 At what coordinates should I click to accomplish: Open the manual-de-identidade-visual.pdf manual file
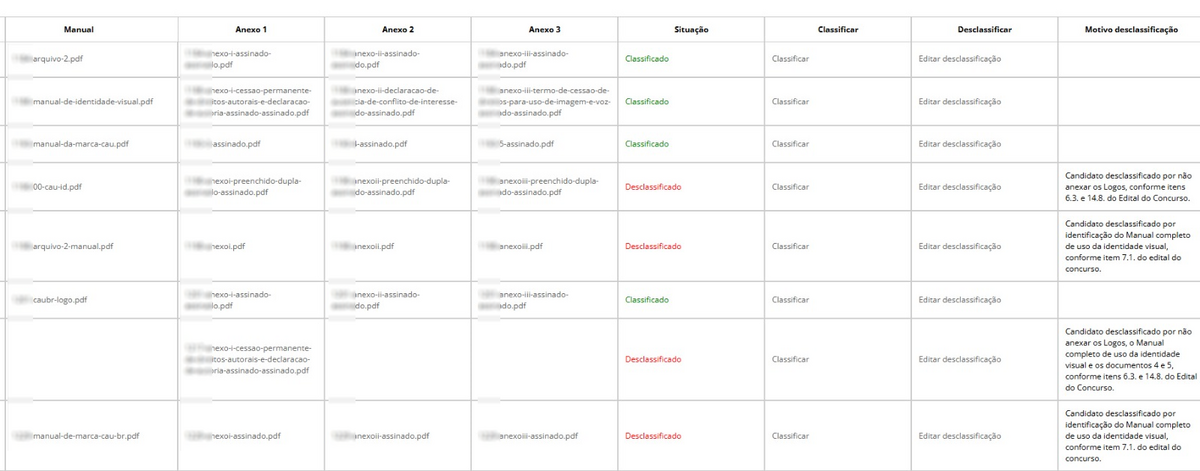point(92,101)
